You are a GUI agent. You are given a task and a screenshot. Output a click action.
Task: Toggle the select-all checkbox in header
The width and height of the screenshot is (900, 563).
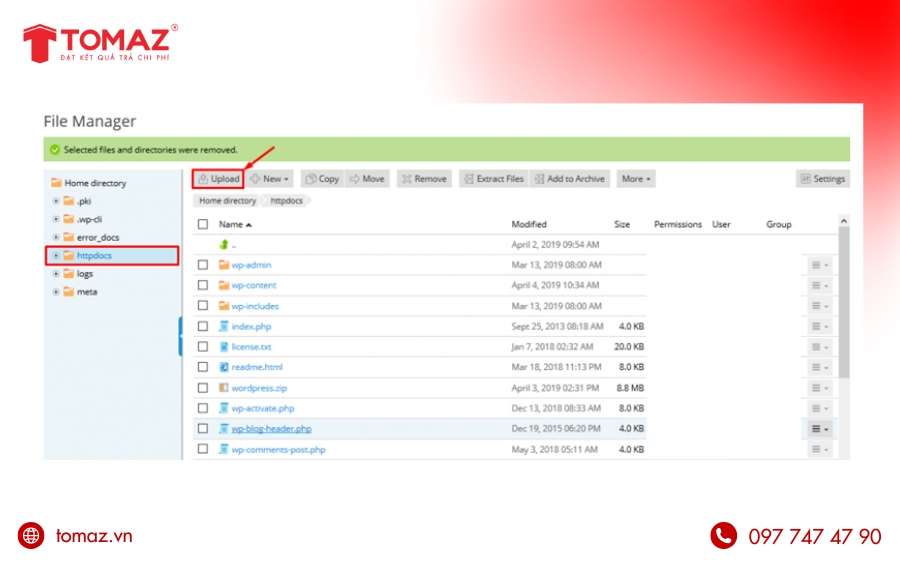[x=203, y=225]
